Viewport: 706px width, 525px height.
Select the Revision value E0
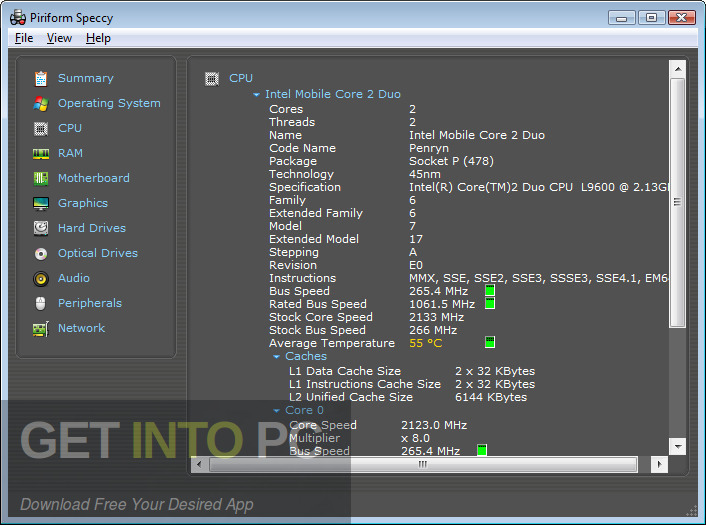[x=416, y=266]
